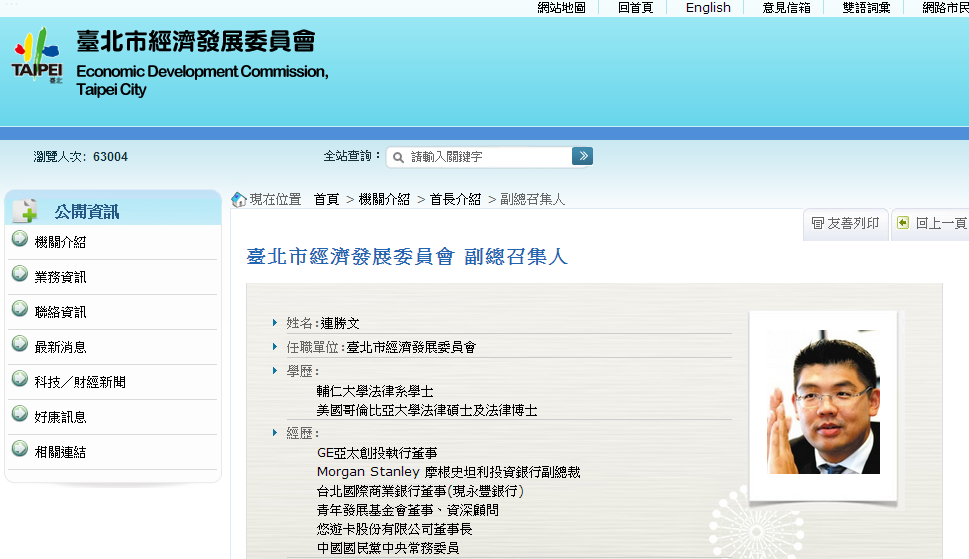Click the deputy convener portrait photo
Viewport: 969px width, 559px height.
823,402
